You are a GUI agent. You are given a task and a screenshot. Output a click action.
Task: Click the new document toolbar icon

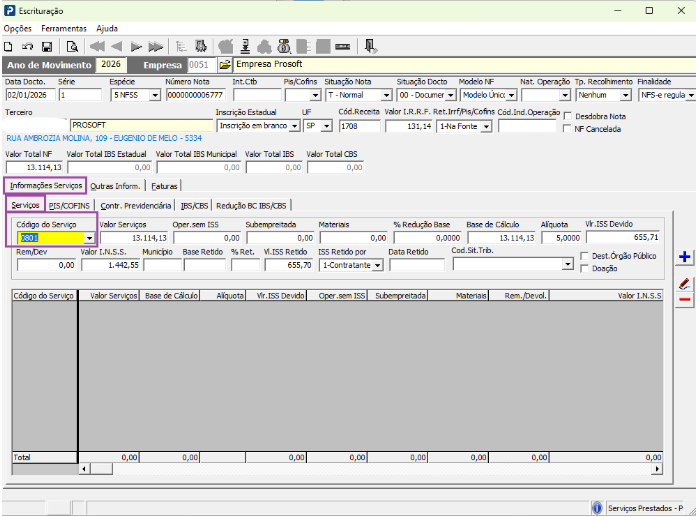tap(8, 46)
